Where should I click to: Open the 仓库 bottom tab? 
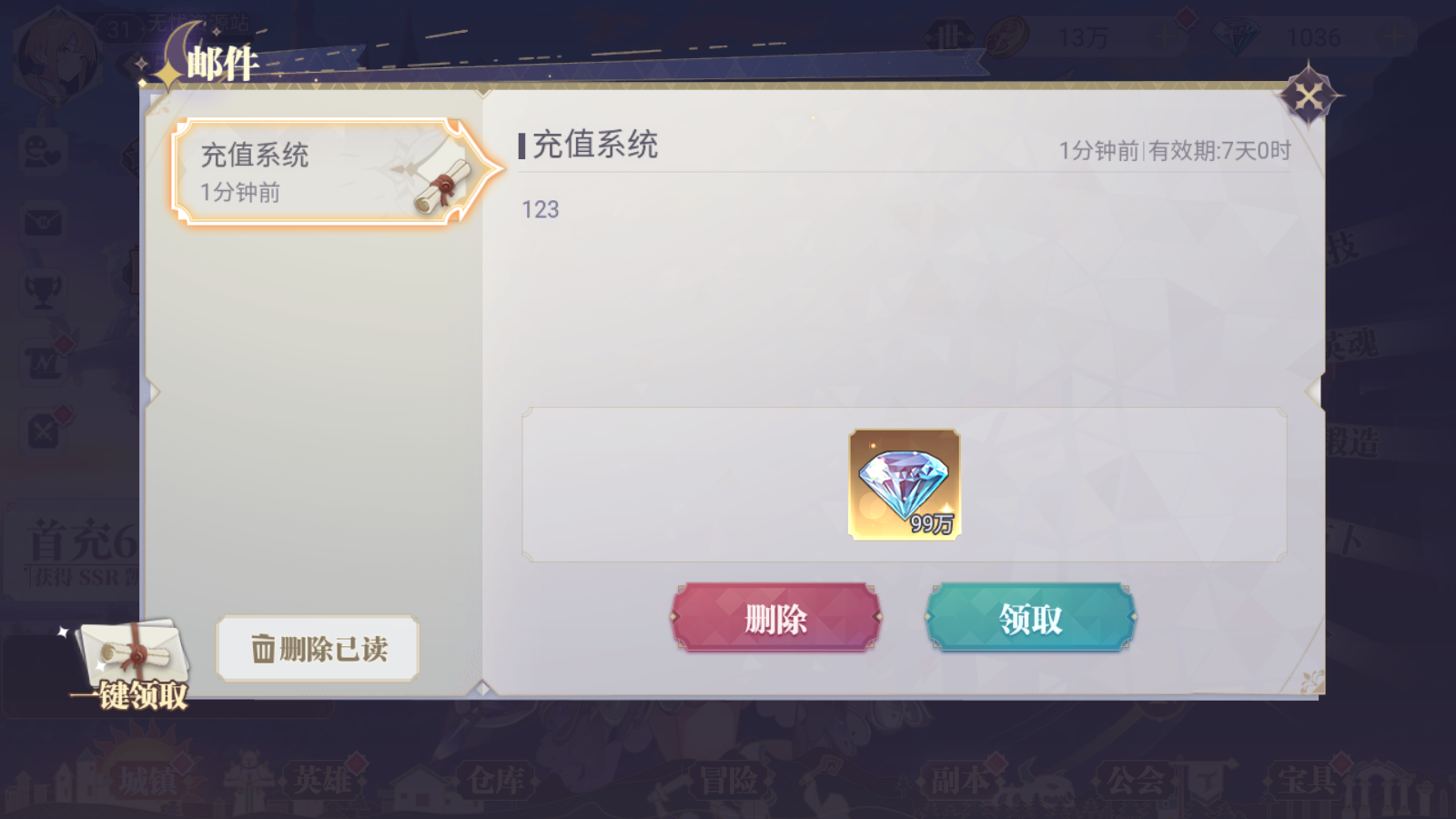[497, 780]
